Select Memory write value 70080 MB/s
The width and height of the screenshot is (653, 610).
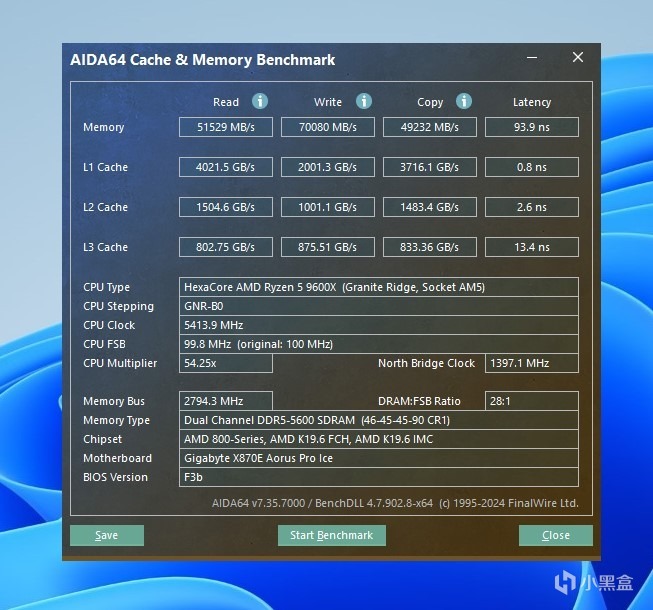(x=328, y=127)
